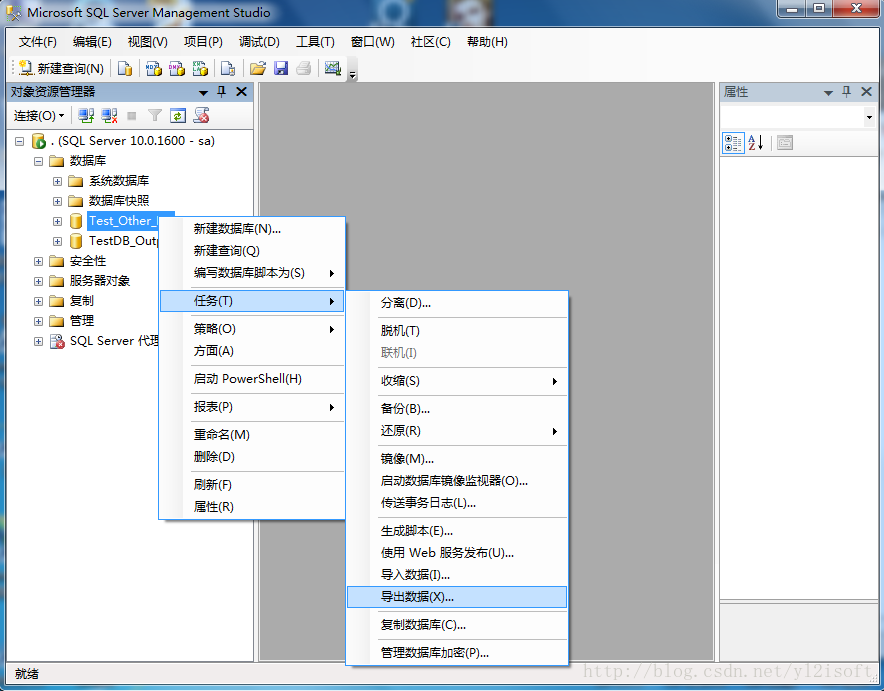The height and width of the screenshot is (691, 884).
Task: Open the 对象资源管理器 panel position arrow
Action: coord(204,92)
